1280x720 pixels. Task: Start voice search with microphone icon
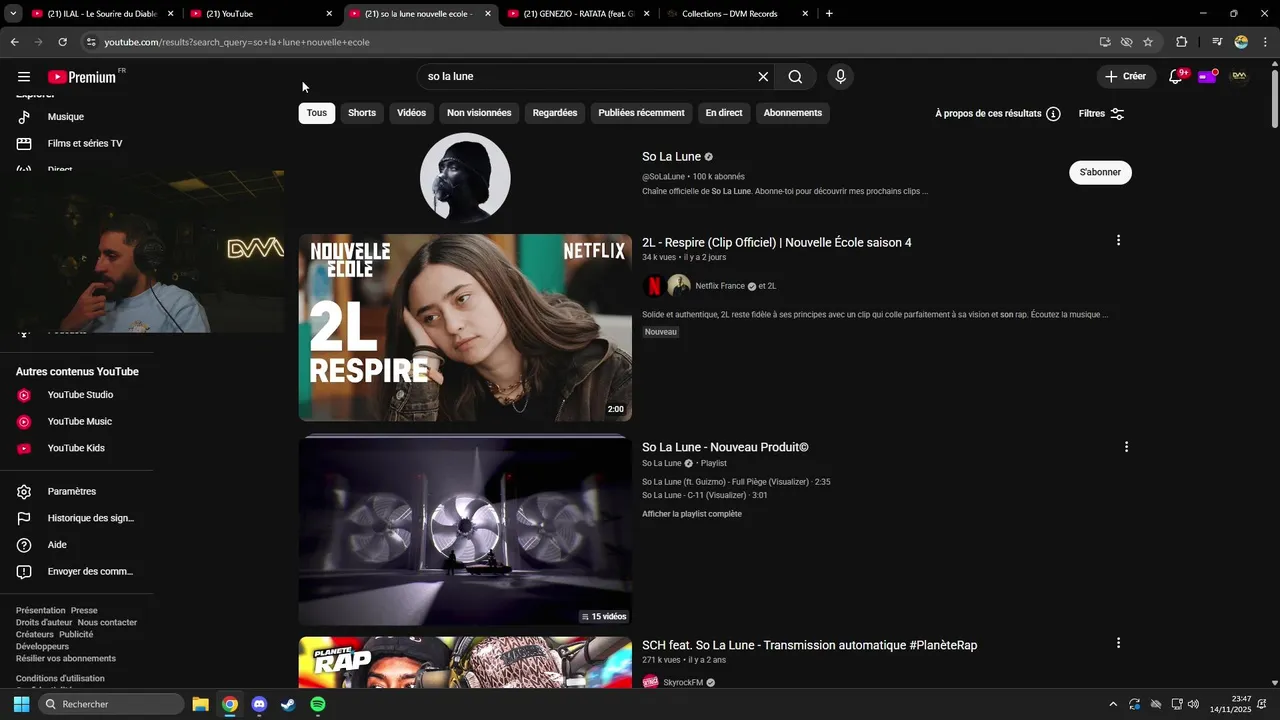(x=840, y=77)
